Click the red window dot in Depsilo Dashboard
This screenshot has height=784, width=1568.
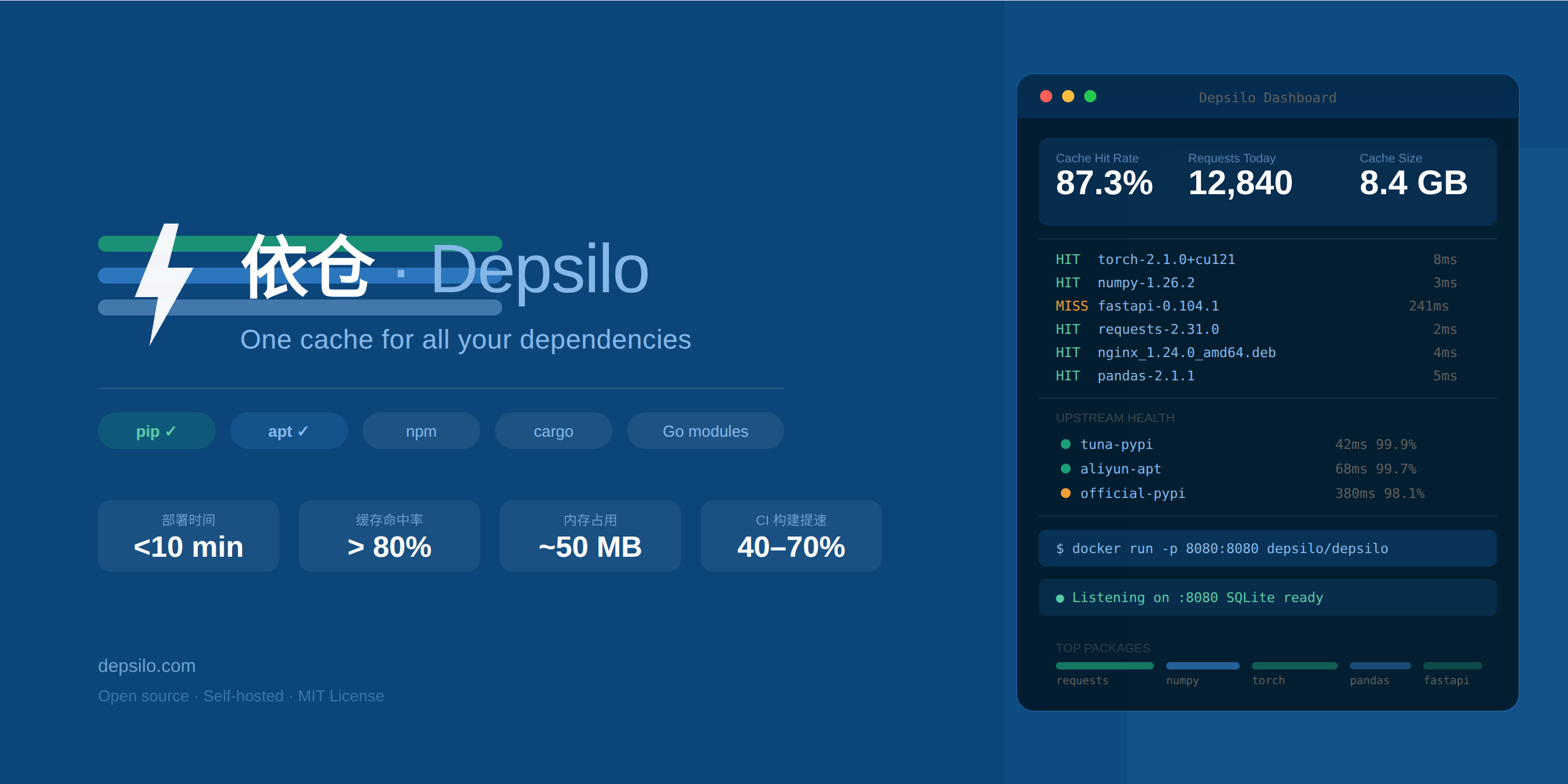1046,96
